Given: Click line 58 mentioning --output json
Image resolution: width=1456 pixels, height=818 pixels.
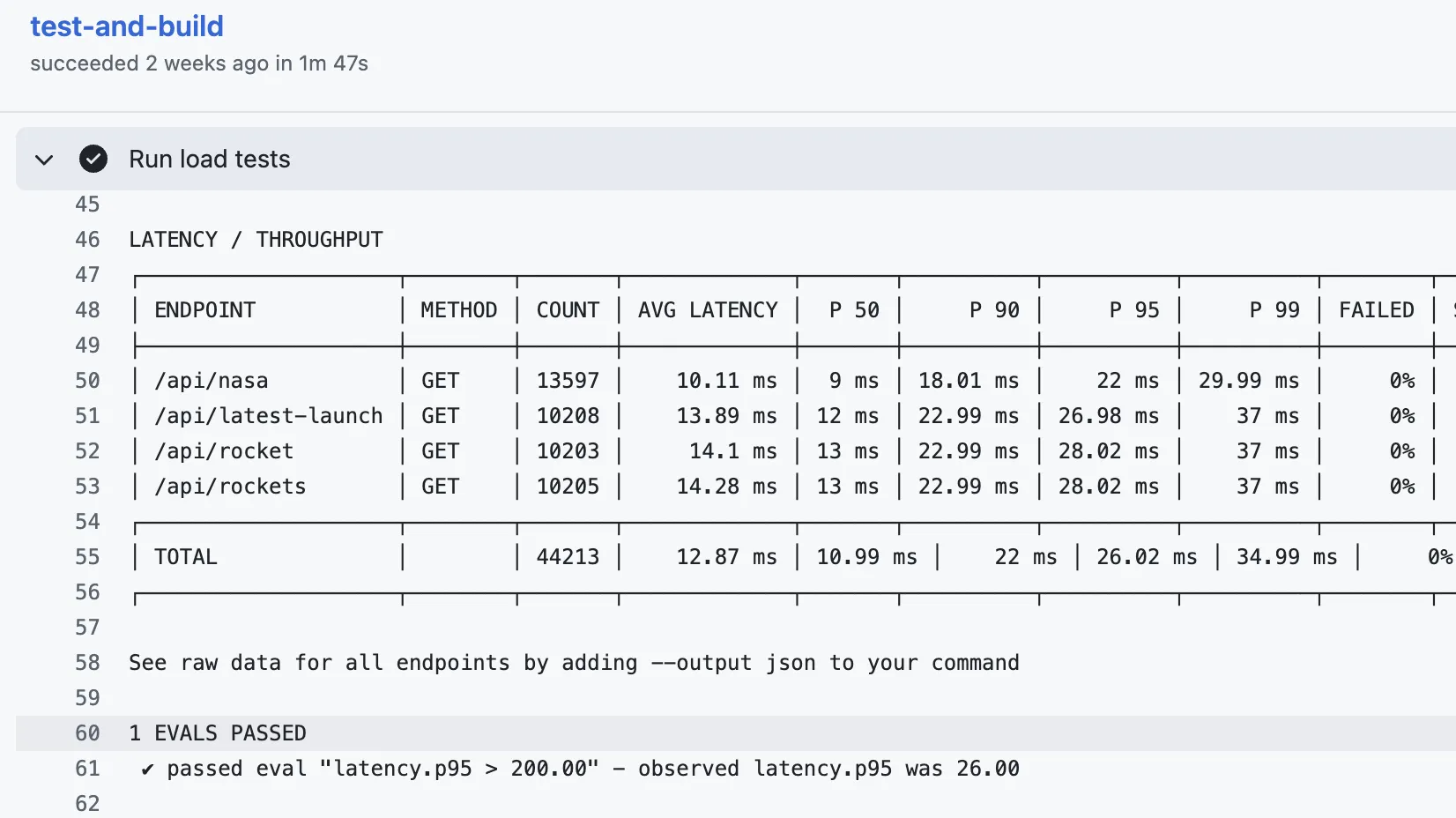Looking at the screenshot, I should (x=573, y=662).
